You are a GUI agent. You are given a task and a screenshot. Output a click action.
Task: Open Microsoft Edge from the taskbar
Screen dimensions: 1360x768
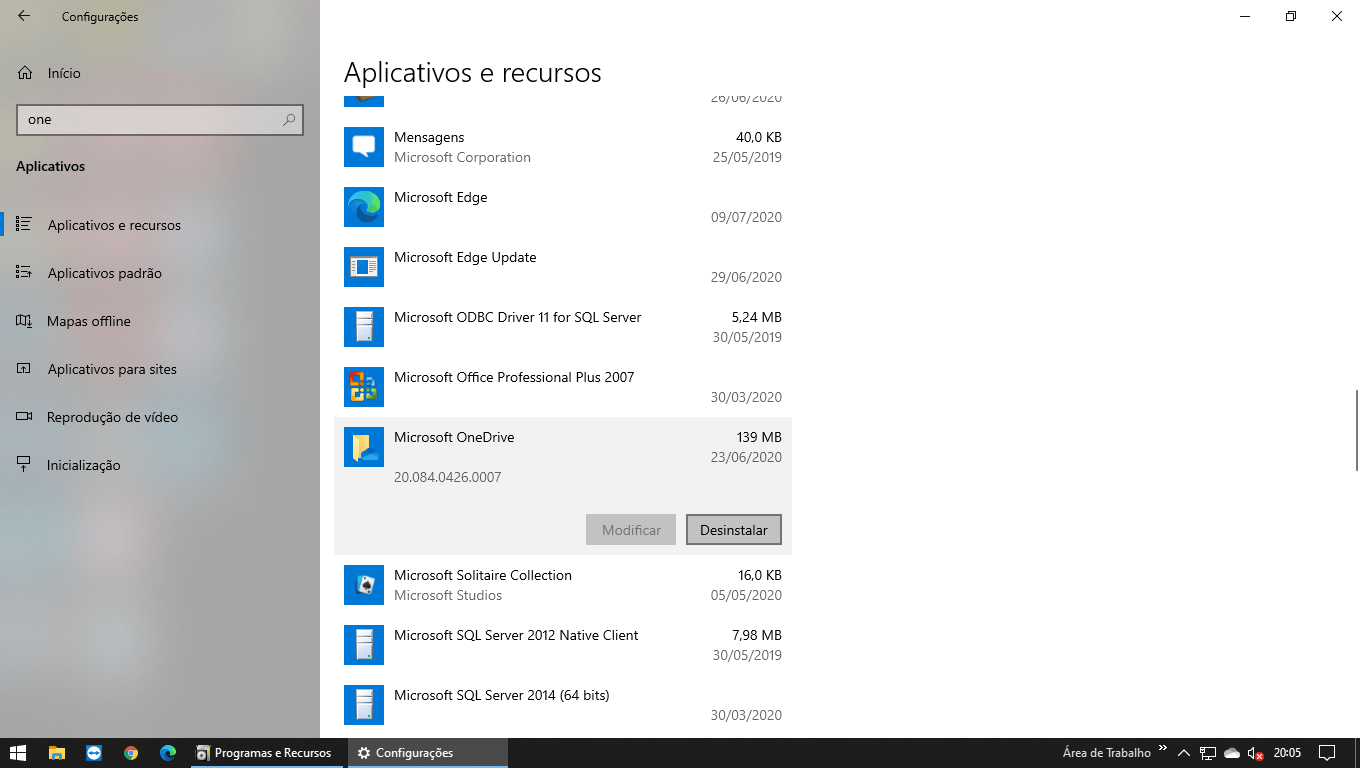tap(168, 753)
